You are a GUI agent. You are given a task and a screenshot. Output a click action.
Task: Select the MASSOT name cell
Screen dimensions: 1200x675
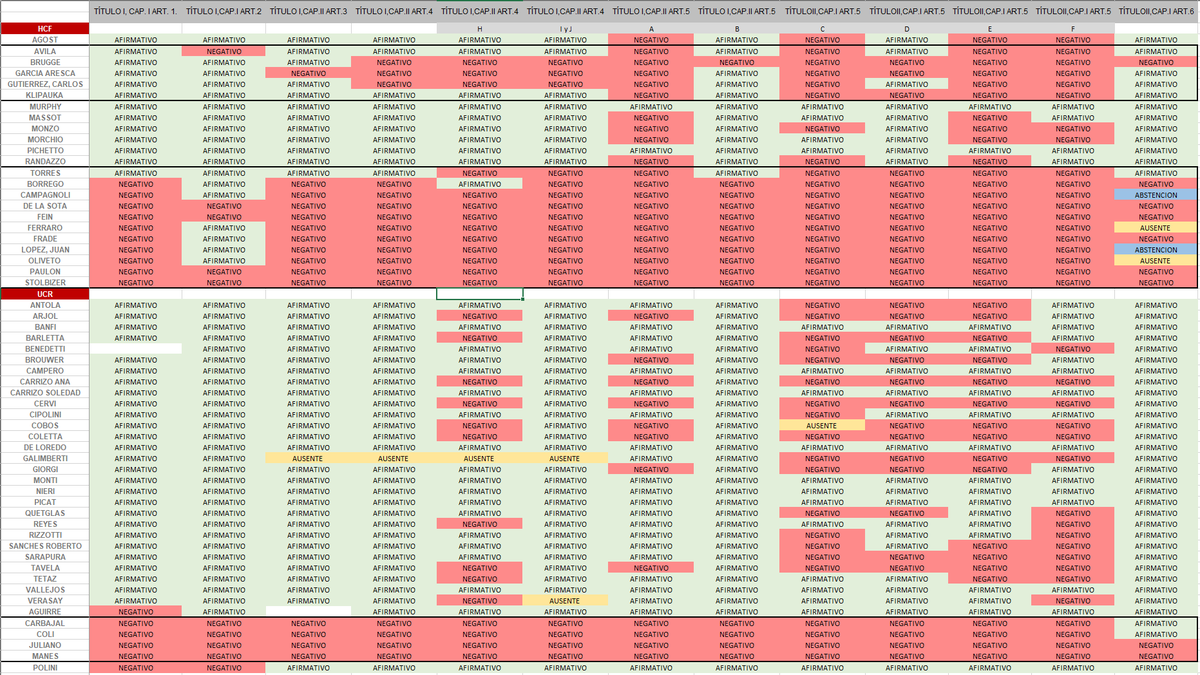tap(45, 117)
